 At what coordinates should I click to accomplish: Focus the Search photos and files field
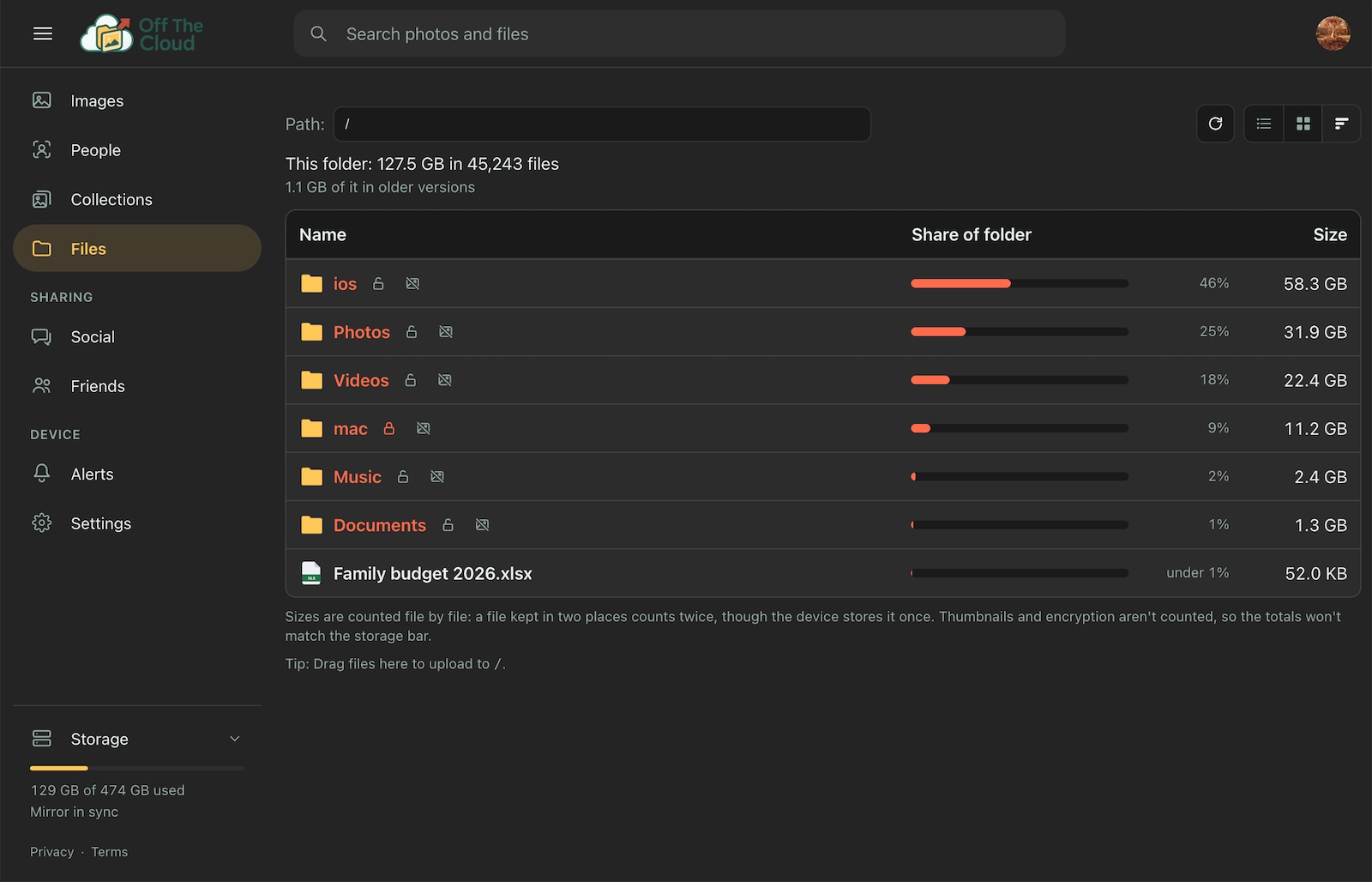[x=679, y=33]
